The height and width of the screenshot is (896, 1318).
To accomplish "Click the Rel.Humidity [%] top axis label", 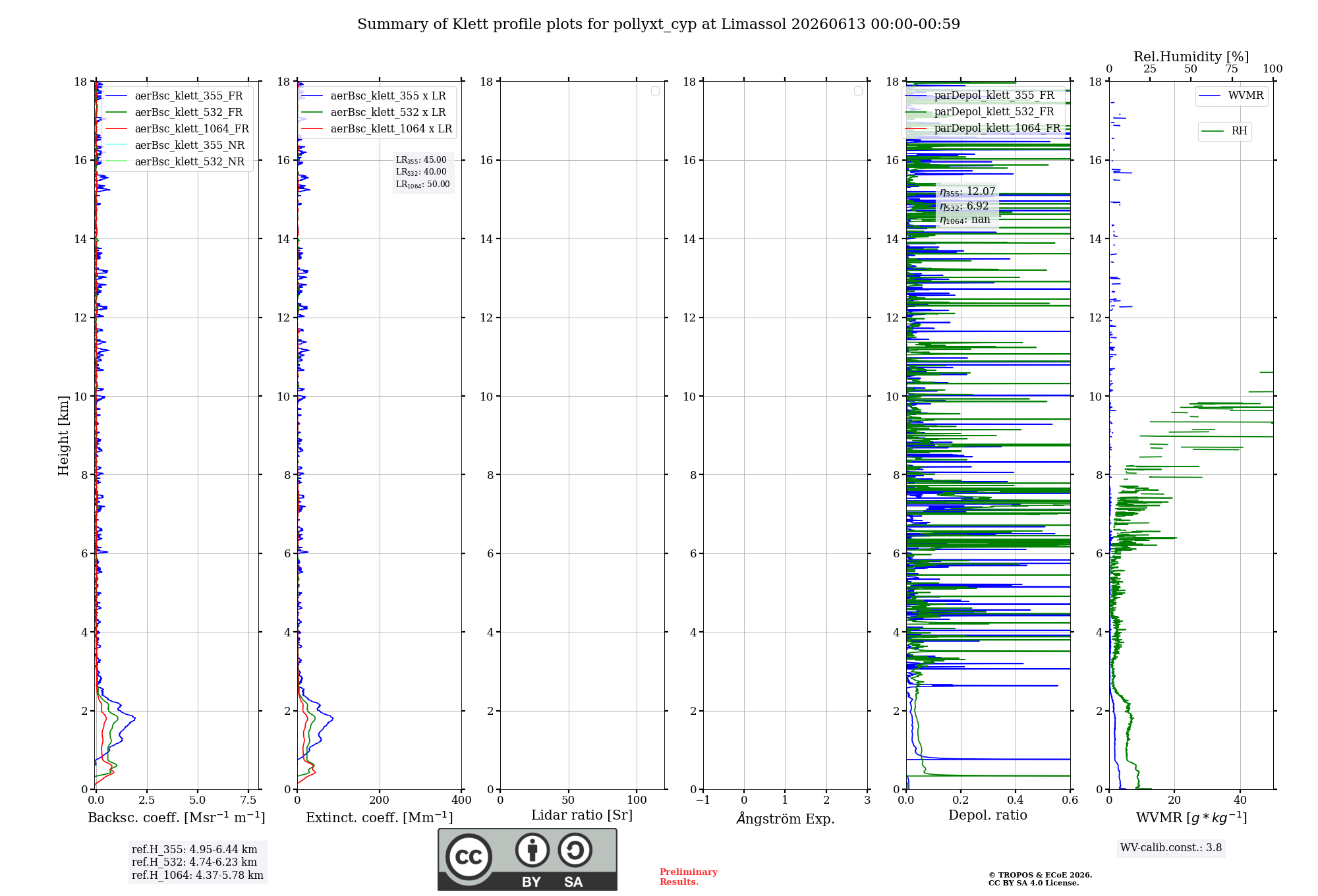I will (1191, 57).
